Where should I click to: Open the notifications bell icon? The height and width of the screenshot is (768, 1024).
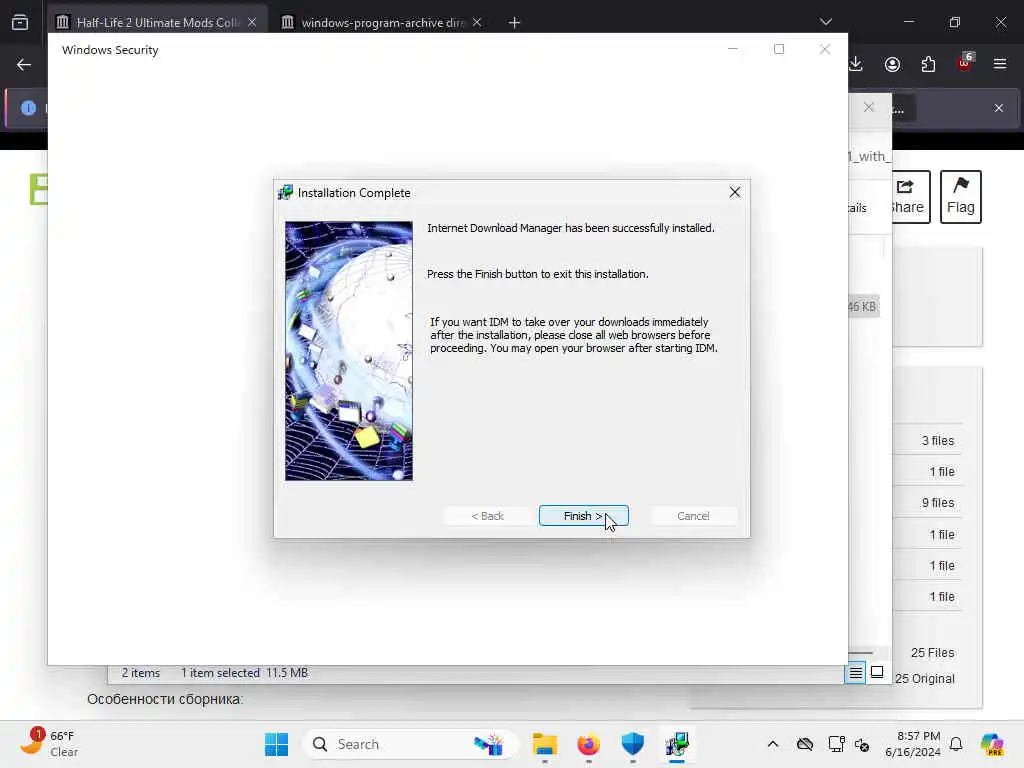coord(956,744)
